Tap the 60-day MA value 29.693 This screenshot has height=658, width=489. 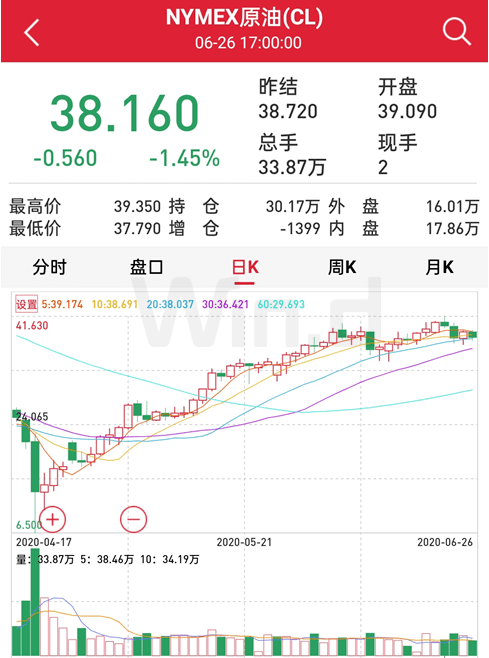pos(281,304)
